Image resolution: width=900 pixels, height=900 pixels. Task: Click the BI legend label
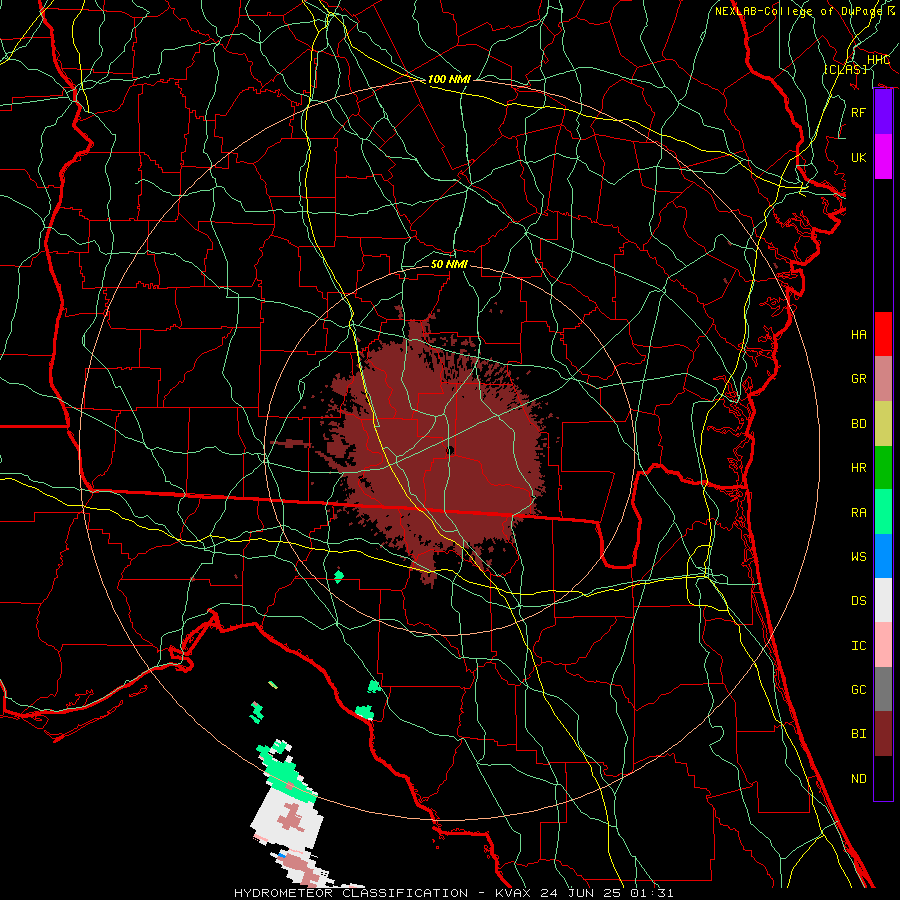tap(859, 734)
